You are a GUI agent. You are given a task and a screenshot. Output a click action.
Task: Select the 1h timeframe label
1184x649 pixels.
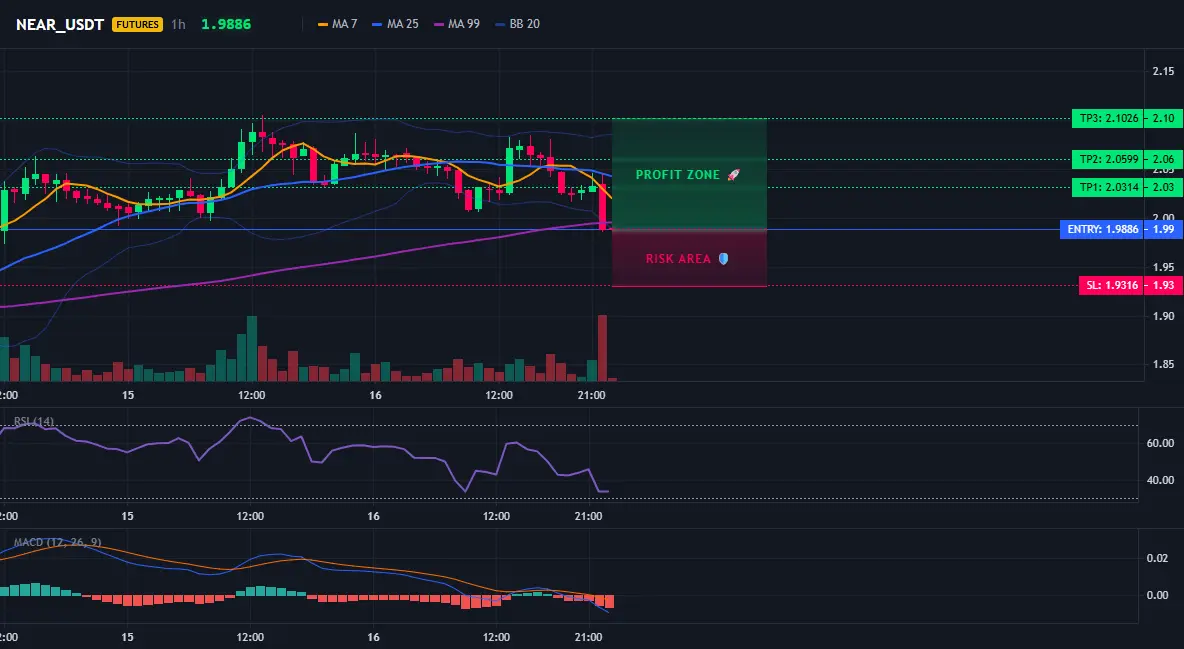pos(178,24)
